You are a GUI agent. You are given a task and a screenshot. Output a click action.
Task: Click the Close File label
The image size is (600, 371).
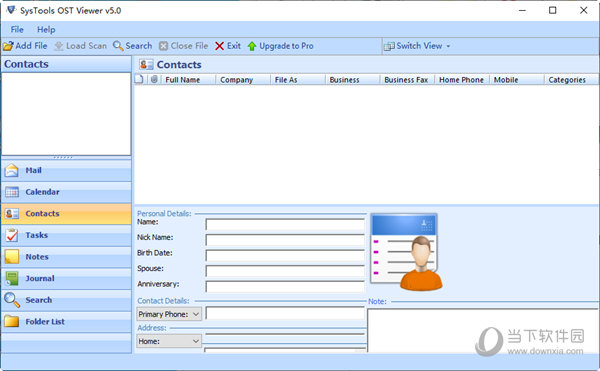click(189, 46)
